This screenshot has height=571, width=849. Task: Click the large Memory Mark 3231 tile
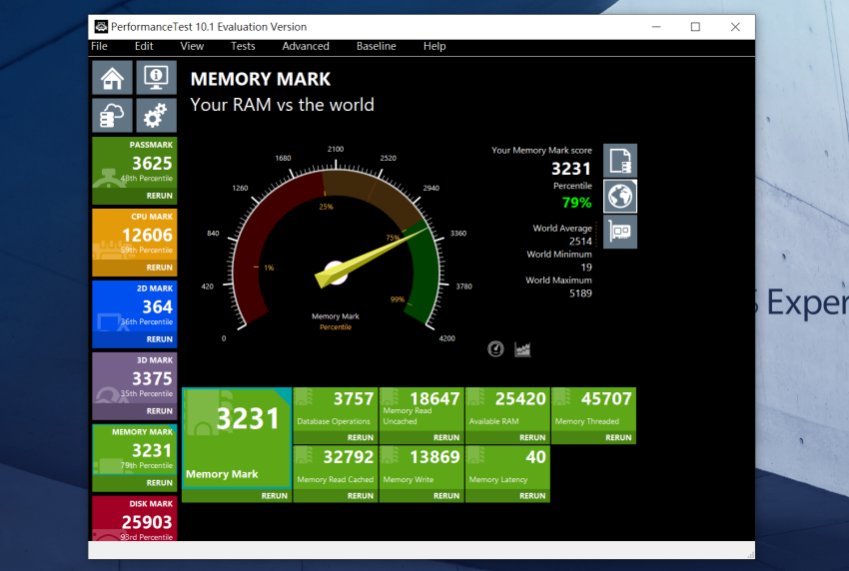click(237, 437)
